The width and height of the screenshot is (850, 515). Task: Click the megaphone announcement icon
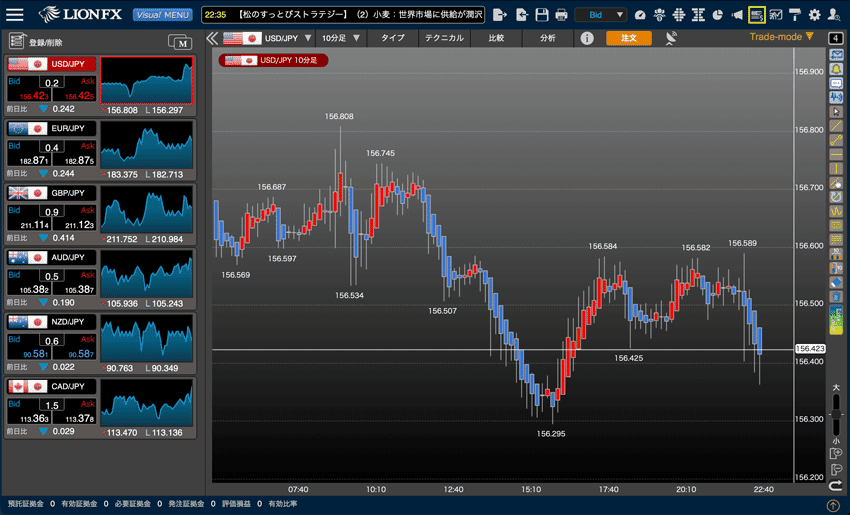(737, 15)
